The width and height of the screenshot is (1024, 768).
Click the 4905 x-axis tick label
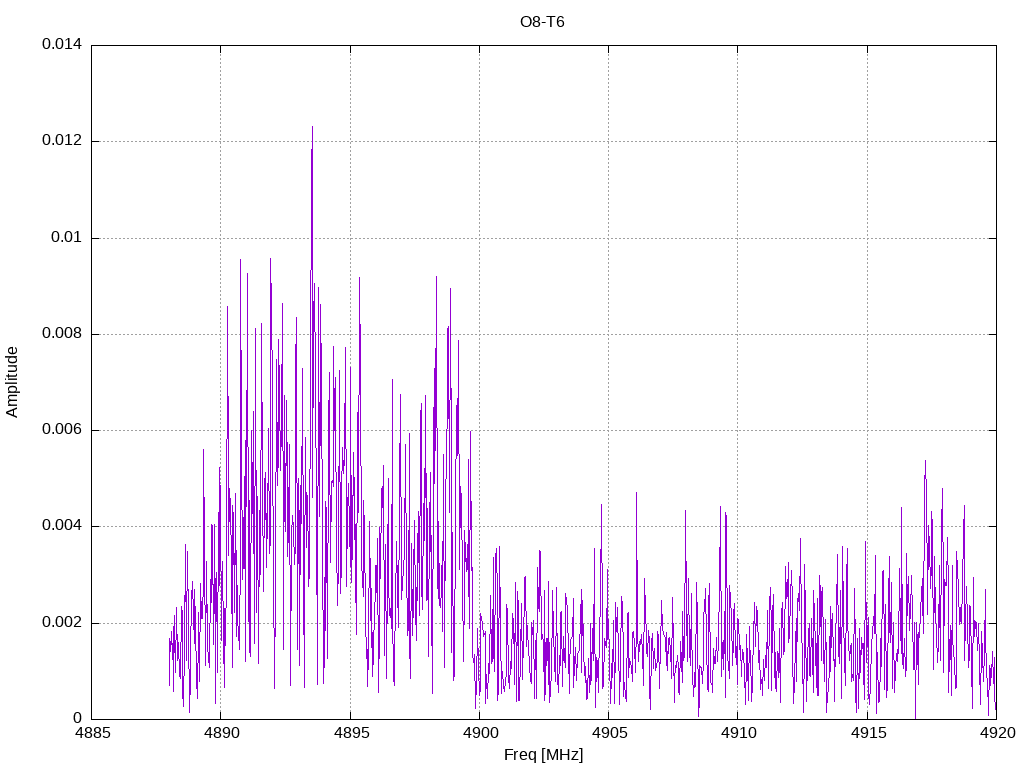(x=608, y=734)
